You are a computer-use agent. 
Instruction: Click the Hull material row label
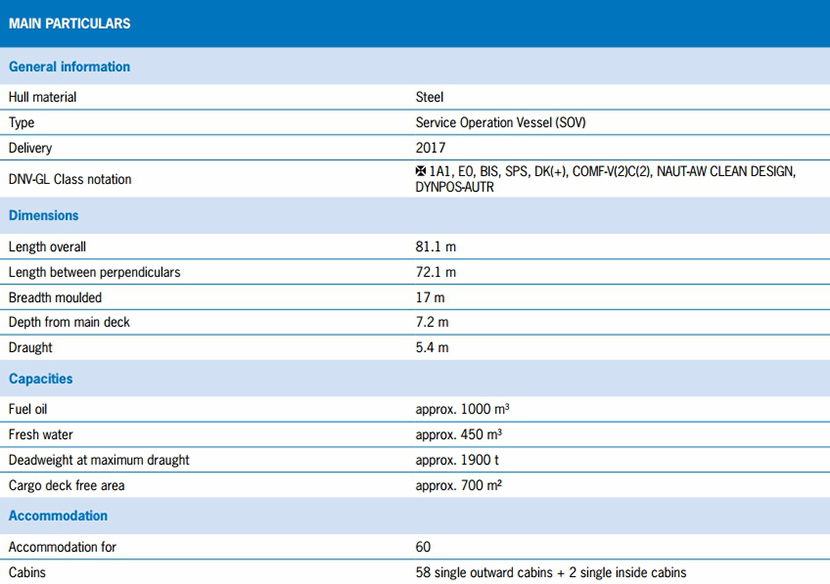43,98
